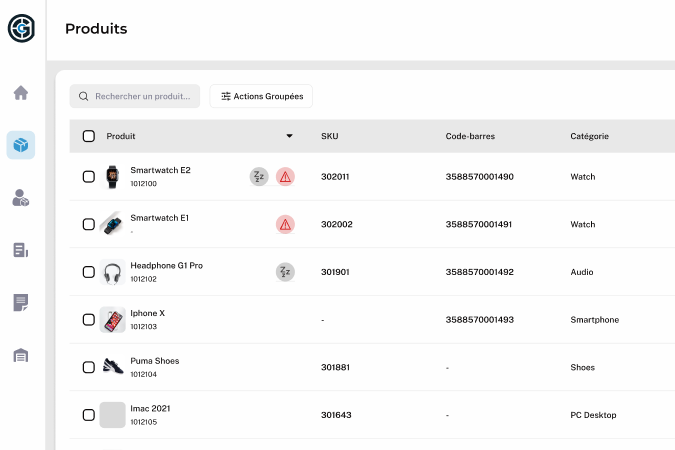The image size is (675, 450).
Task: Click the Code-barres column header
Action: pyautogui.click(x=470, y=136)
